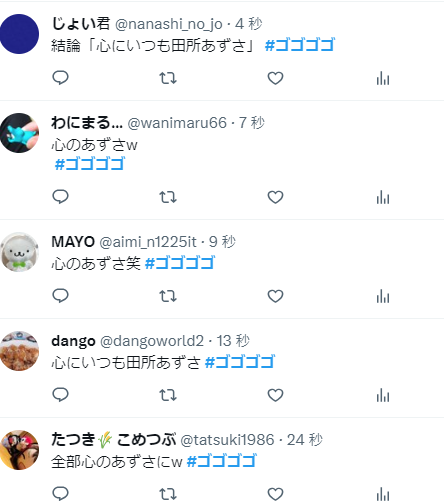This screenshot has width=444, height=501.
Task: Open the 13 秒 timestamp on dango's tweet
Action: tap(233, 341)
